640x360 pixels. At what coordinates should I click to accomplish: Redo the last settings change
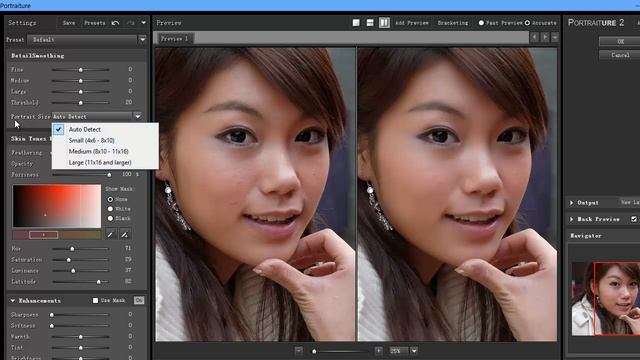point(131,23)
